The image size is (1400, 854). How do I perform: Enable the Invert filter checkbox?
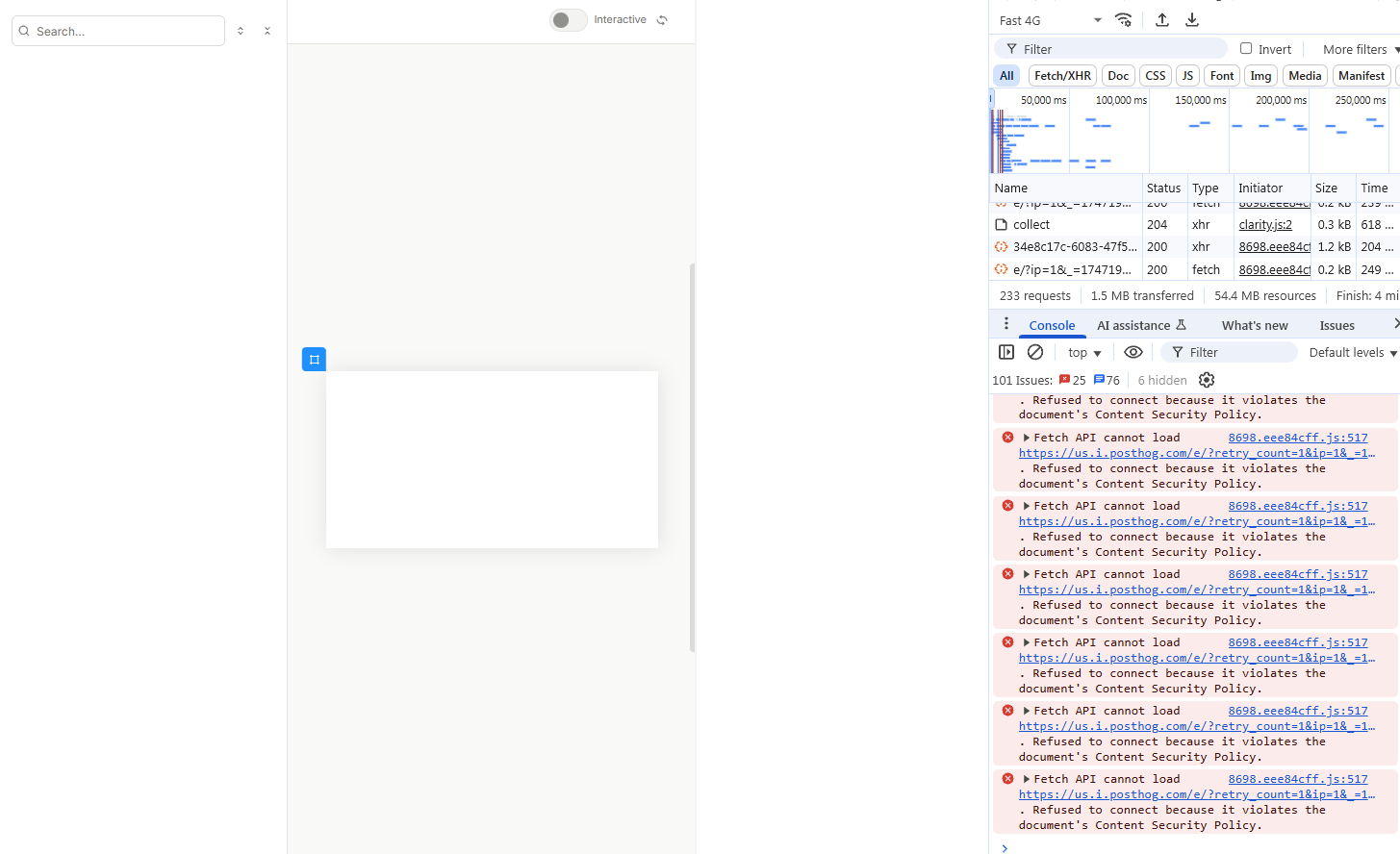coord(1246,48)
